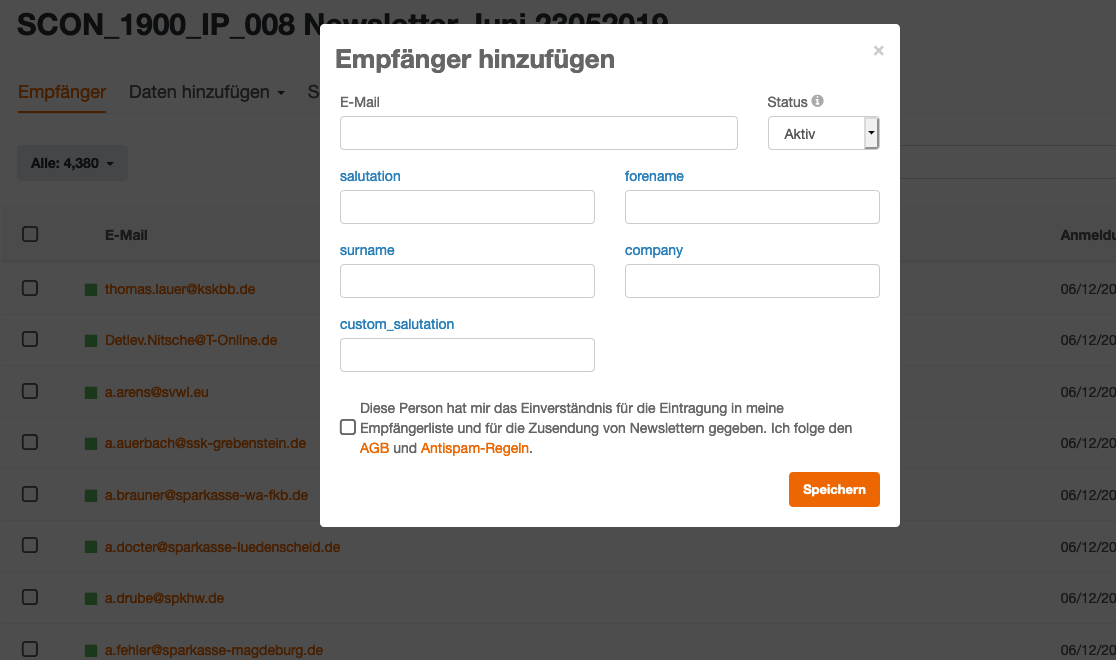Open the Antispam-Regeln link
Viewport: 1116px width, 660px height.
(474, 449)
